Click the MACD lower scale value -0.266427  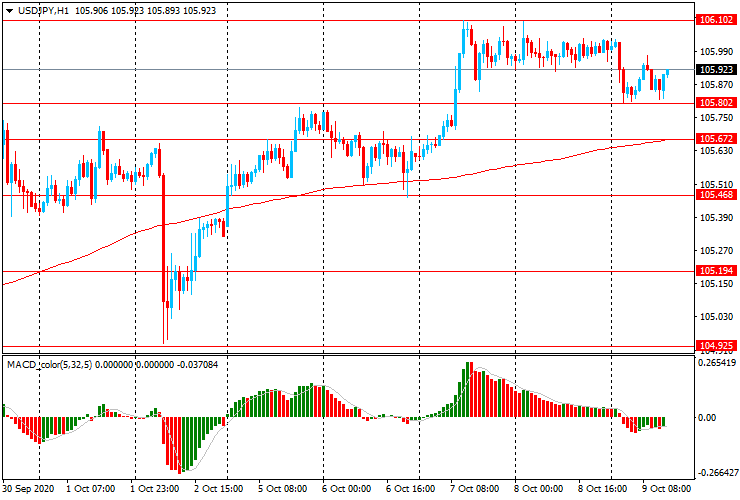coord(718,473)
